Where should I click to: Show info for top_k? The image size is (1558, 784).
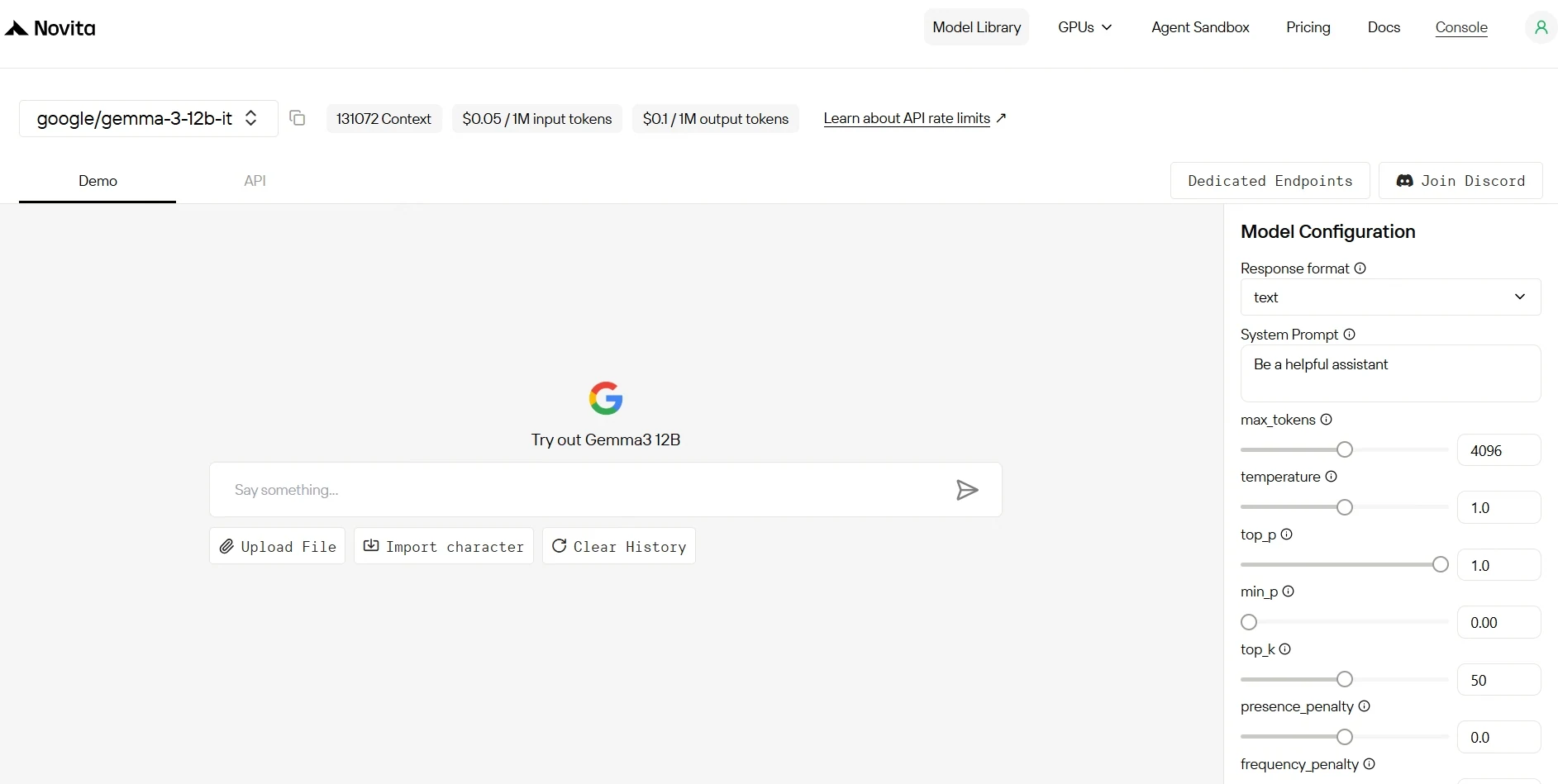[x=1284, y=649]
